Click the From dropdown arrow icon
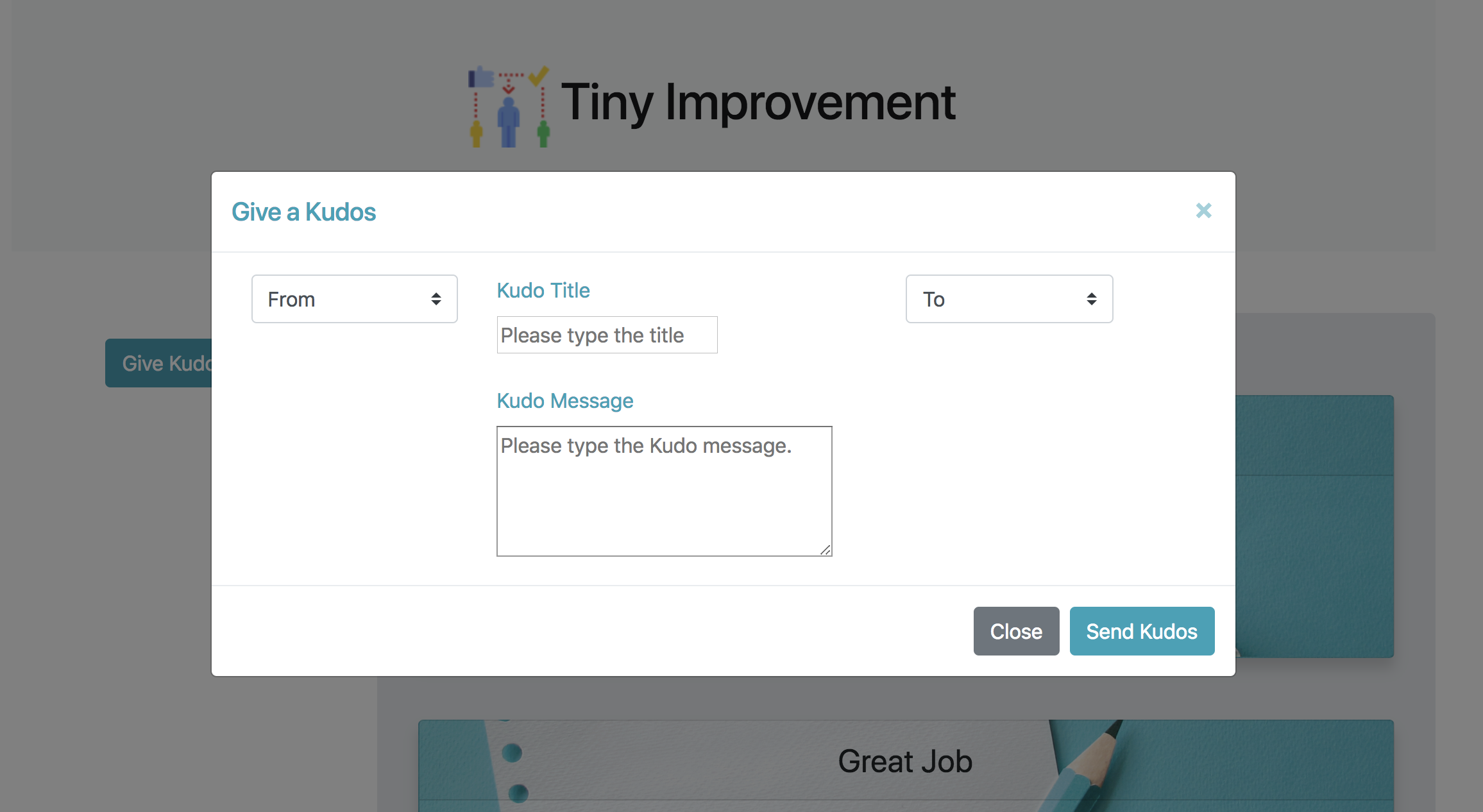The height and width of the screenshot is (812, 1483). [436, 299]
